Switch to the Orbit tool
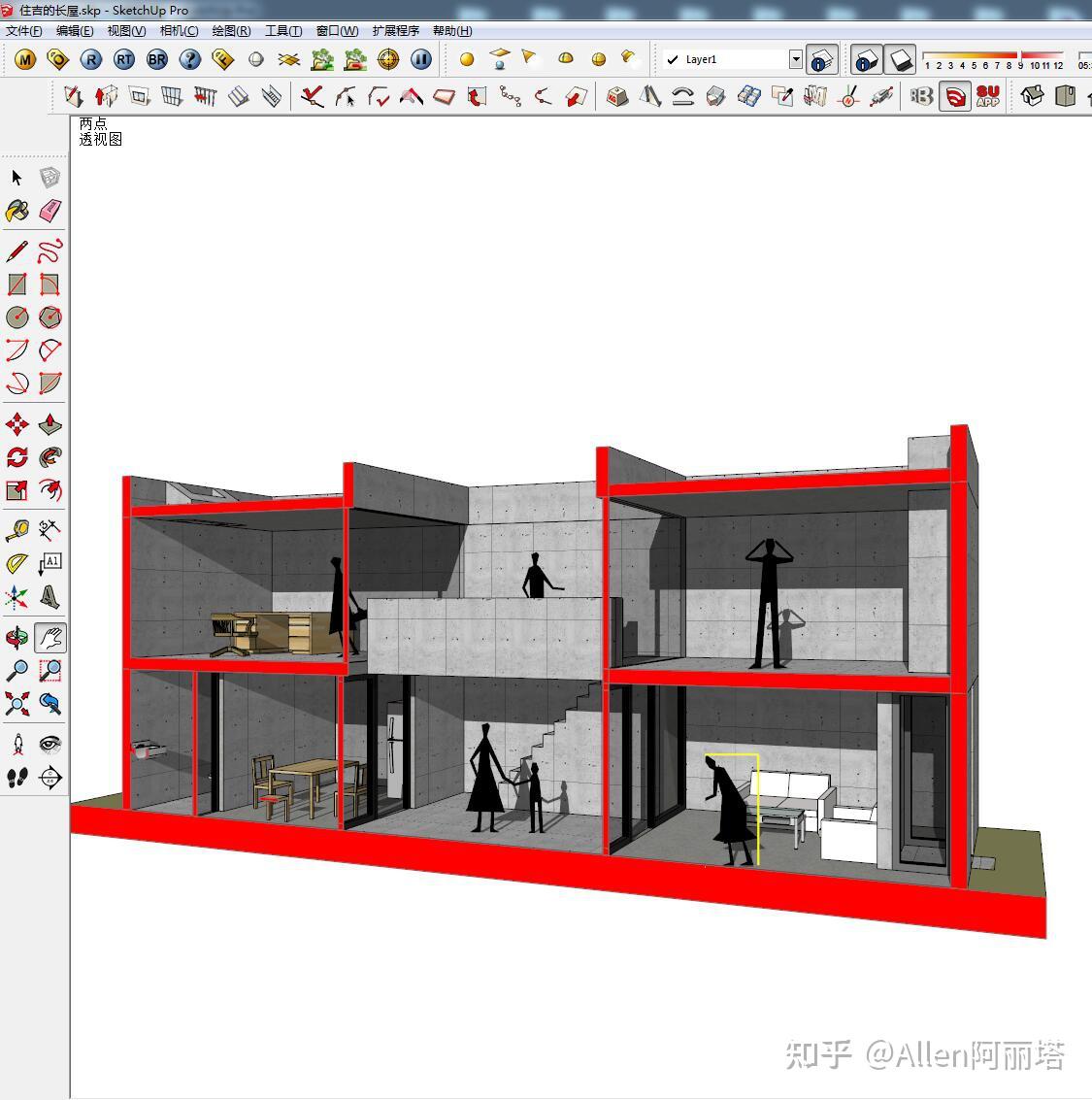This screenshot has height=1100, width=1092. pos(17,637)
